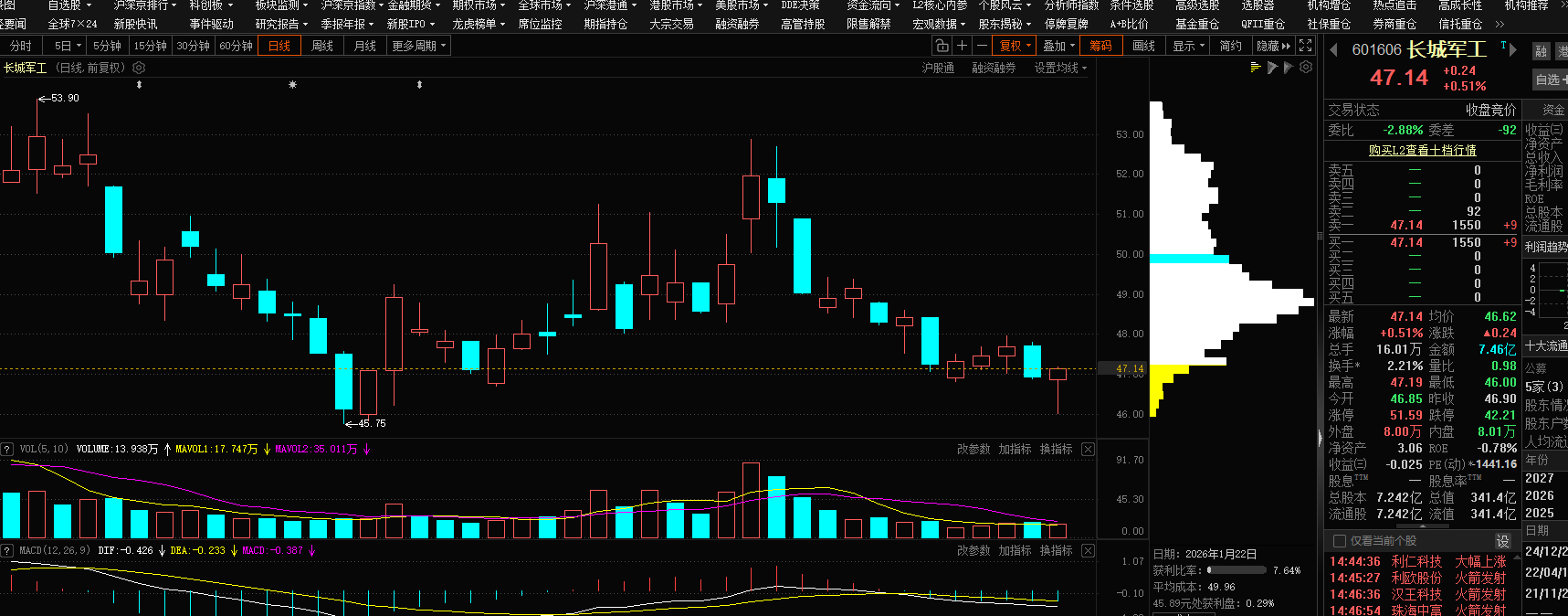Click the asterisk event marker above chart
1568x616 pixels.
point(292,85)
